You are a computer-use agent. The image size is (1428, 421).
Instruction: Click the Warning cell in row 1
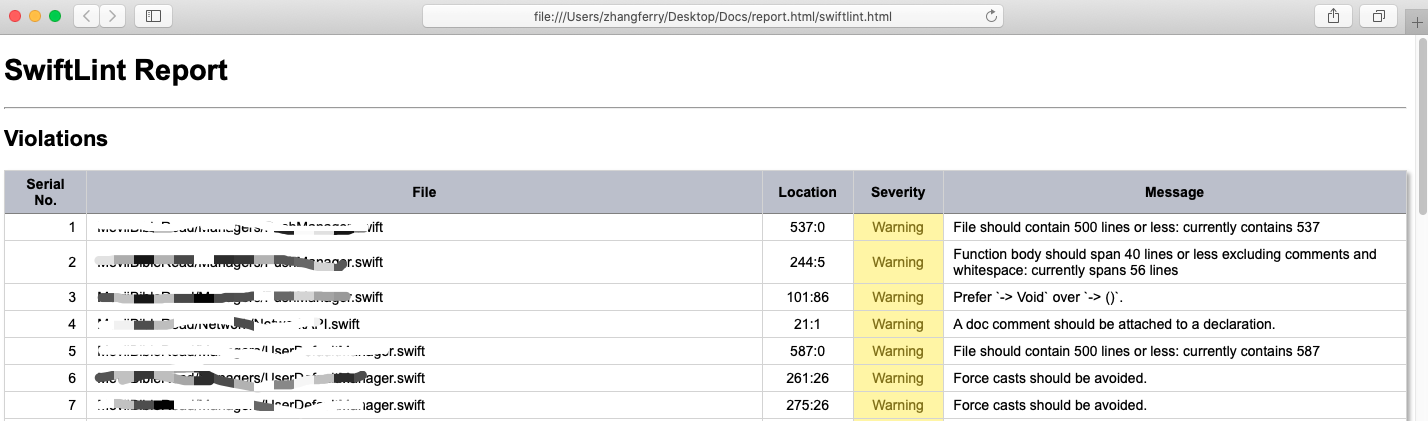coord(898,227)
